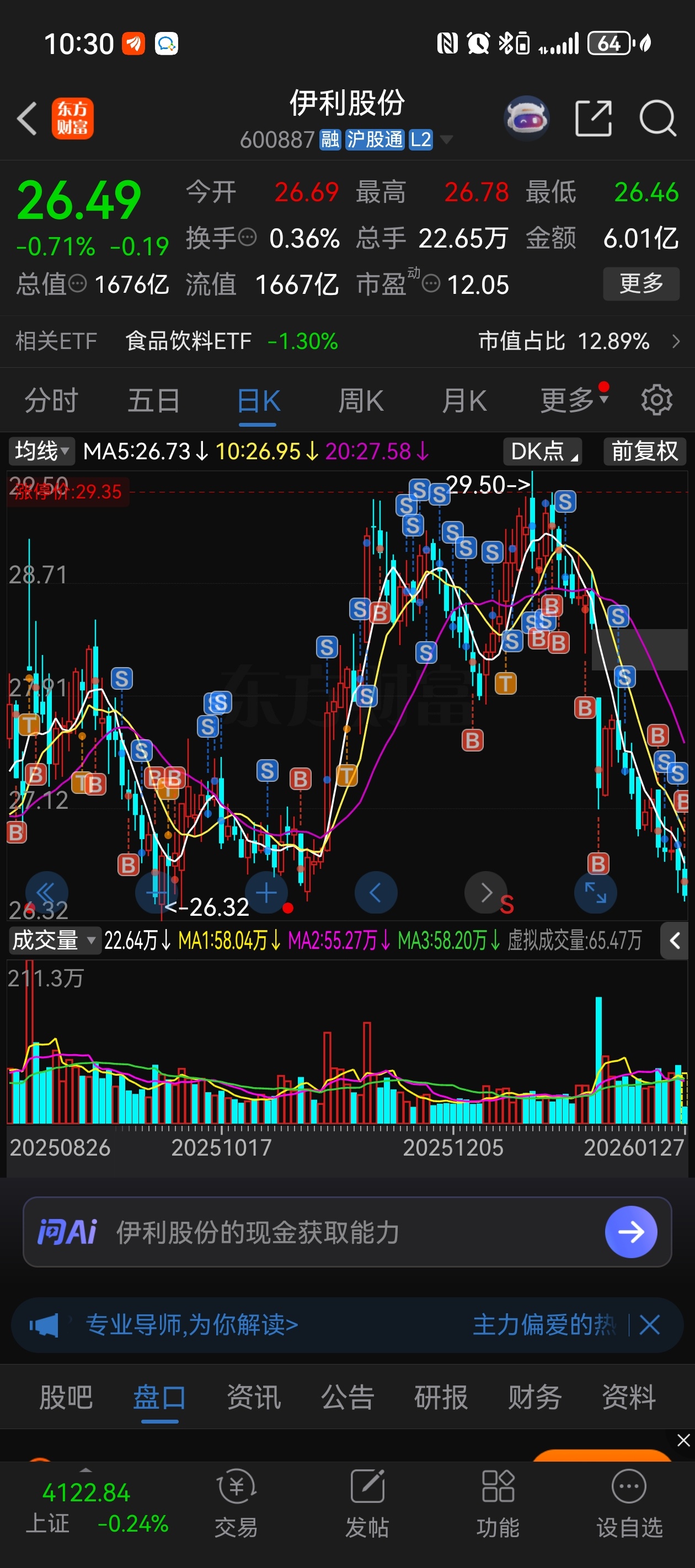Submit the 问AI question arrow
This screenshot has width=695, height=1568.
coord(631,1231)
